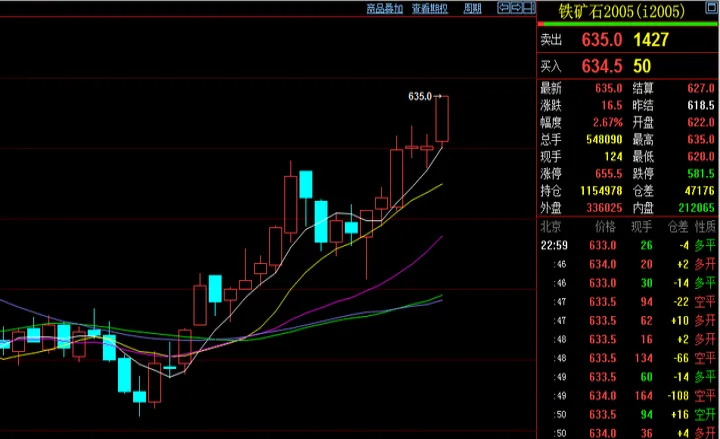
Task: Open the 查看期权 options link
Action: click(428, 8)
